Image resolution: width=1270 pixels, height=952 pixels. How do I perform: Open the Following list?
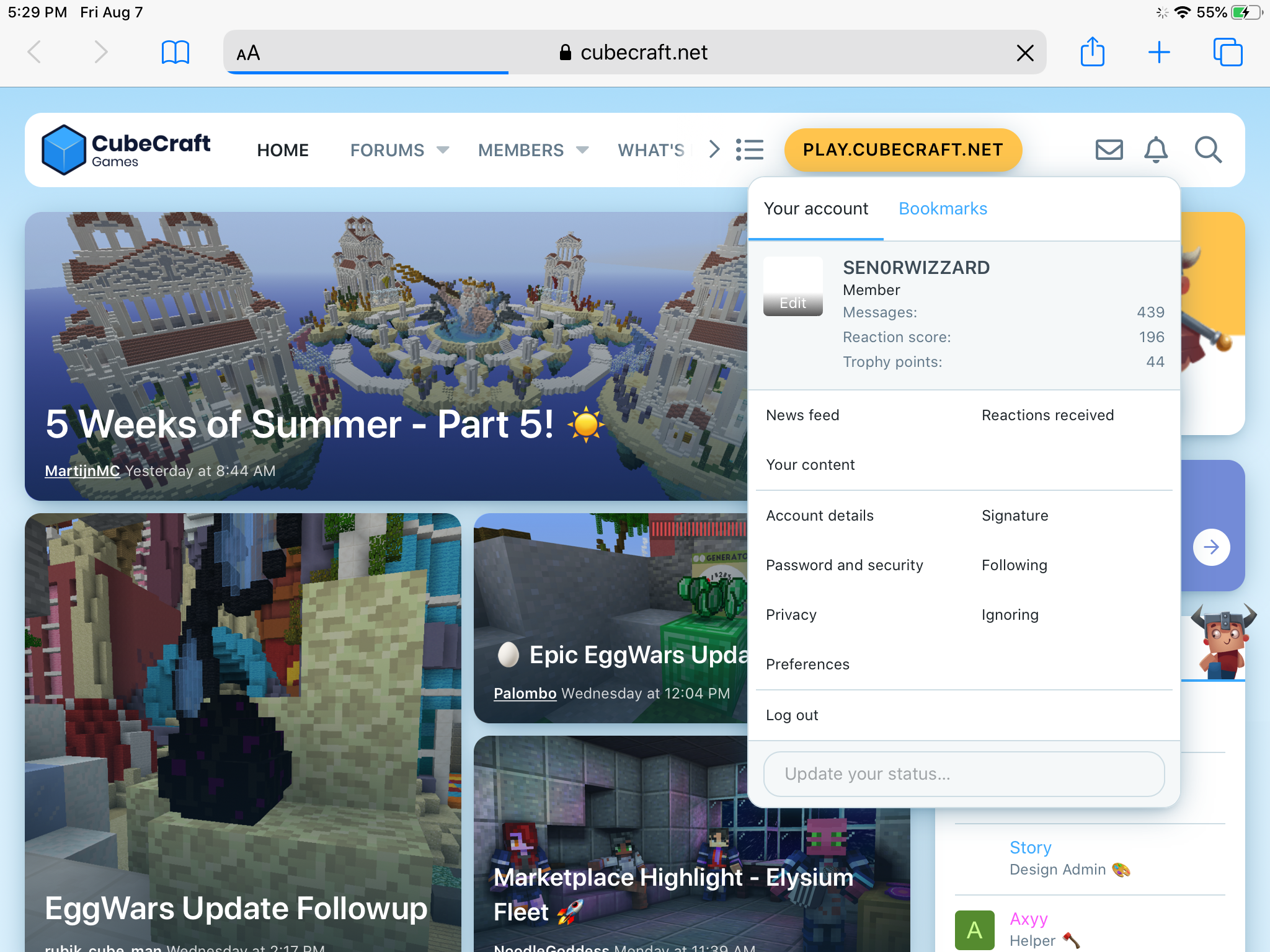[x=1015, y=565]
